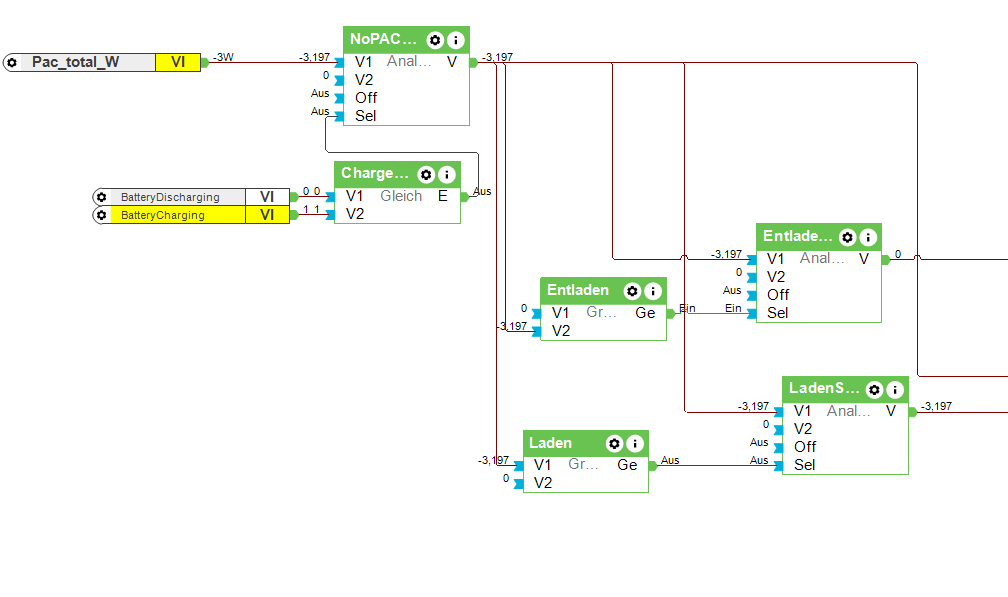Show info for Charge block
This screenshot has height=597, width=1008.
coord(447,174)
